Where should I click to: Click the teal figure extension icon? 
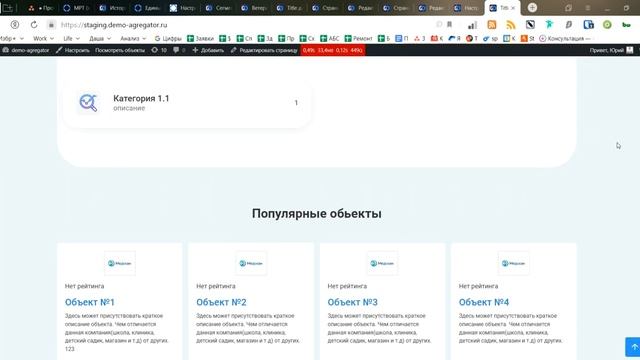coord(549,24)
